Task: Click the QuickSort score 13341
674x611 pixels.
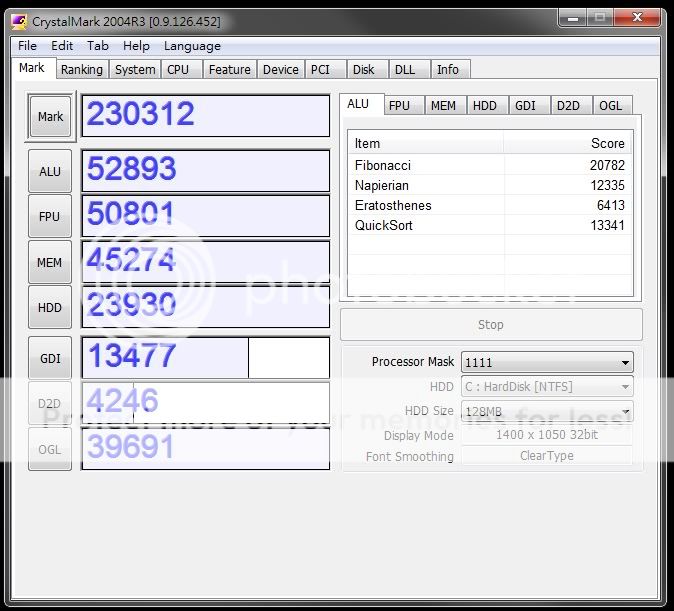Action: click(607, 225)
